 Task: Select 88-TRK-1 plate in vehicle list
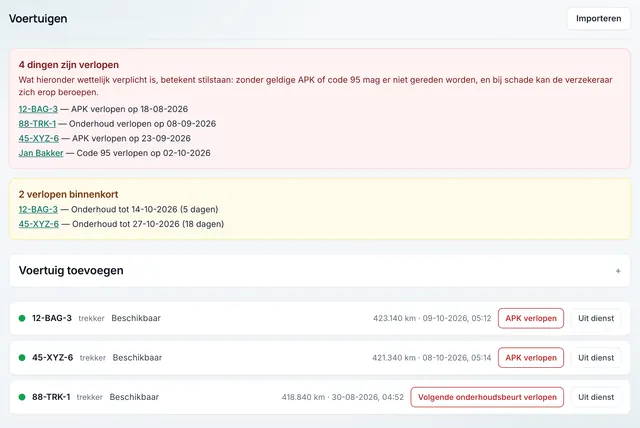point(51,397)
